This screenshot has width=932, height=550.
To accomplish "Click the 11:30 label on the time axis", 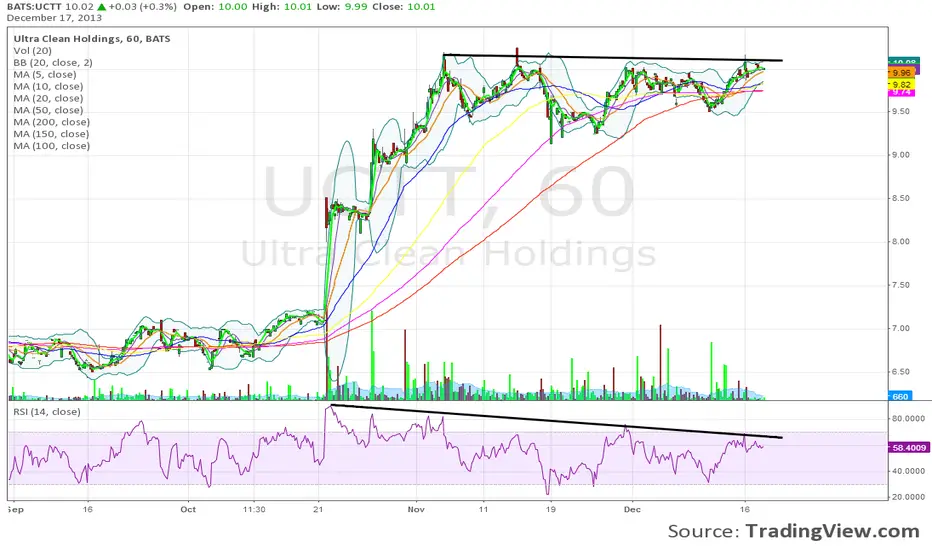I will [x=254, y=510].
